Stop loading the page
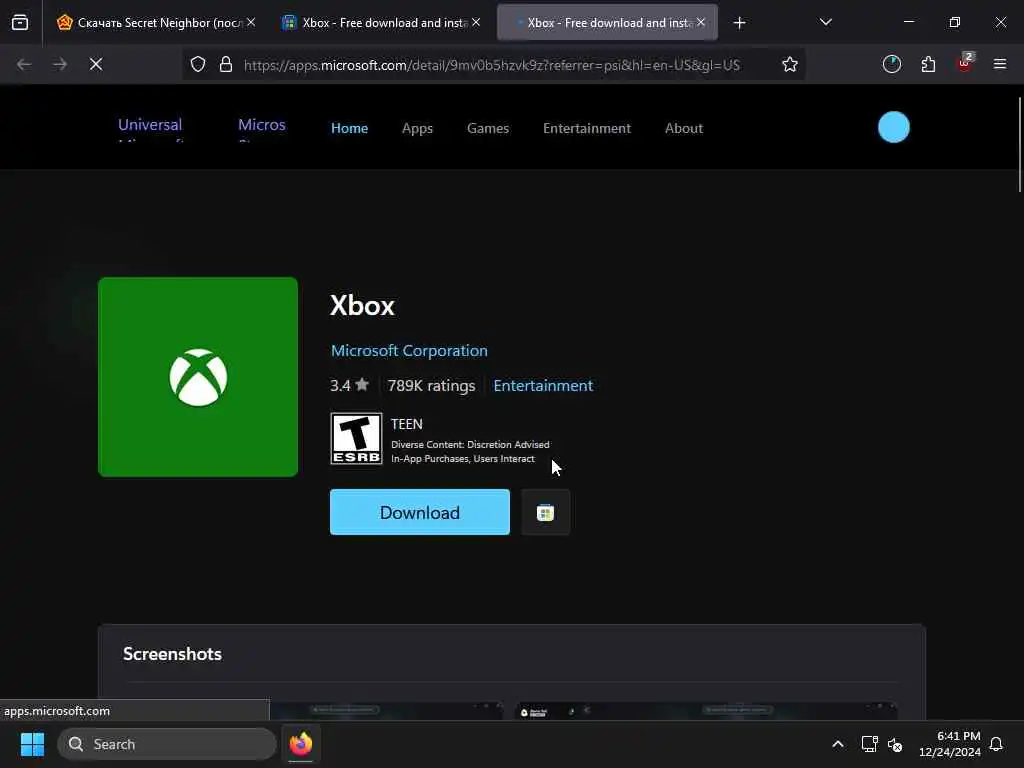Screen dimensions: 1024x768 [x=96, y=64]
